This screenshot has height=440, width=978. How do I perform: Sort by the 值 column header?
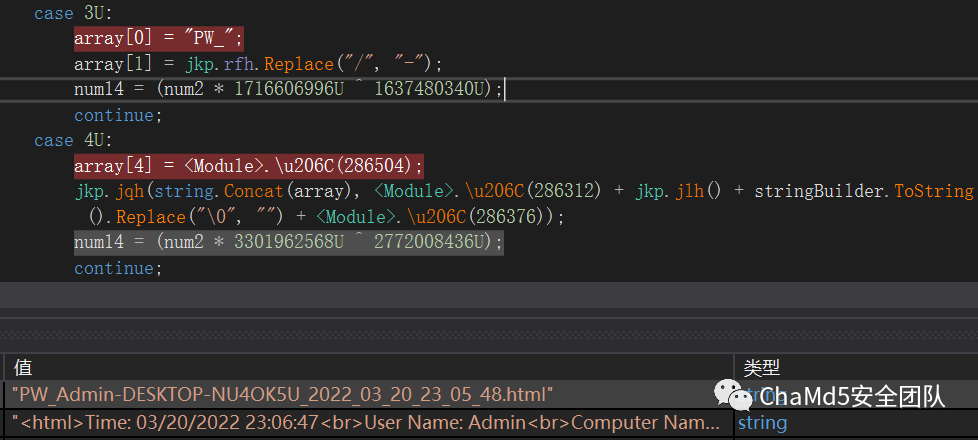[368, 368]
